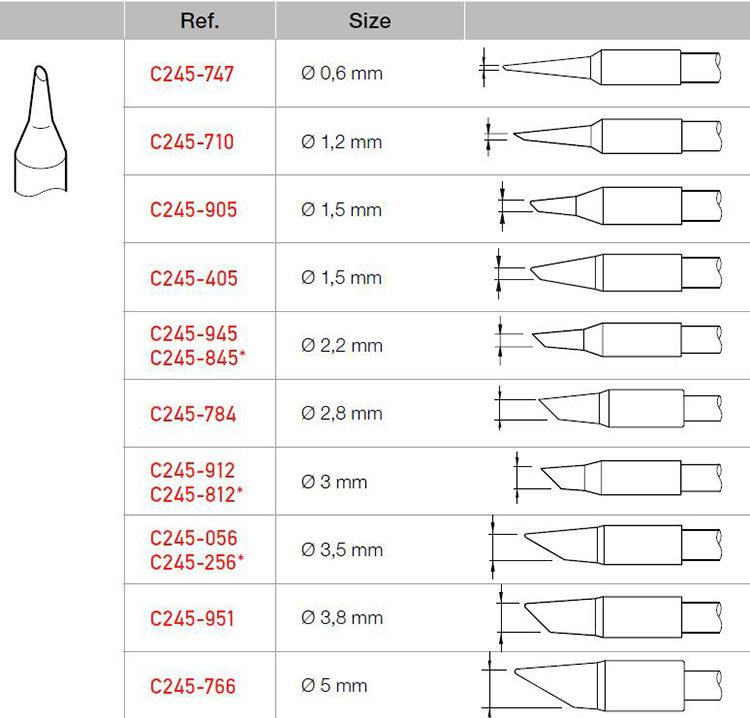Click the C245-784 reference
The width and height of the screenshot is (750, 718).
(193, 414)
